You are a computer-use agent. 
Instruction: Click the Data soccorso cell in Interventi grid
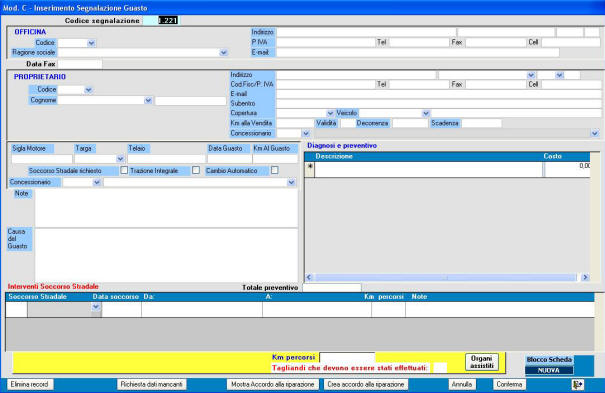click(122, 310)
